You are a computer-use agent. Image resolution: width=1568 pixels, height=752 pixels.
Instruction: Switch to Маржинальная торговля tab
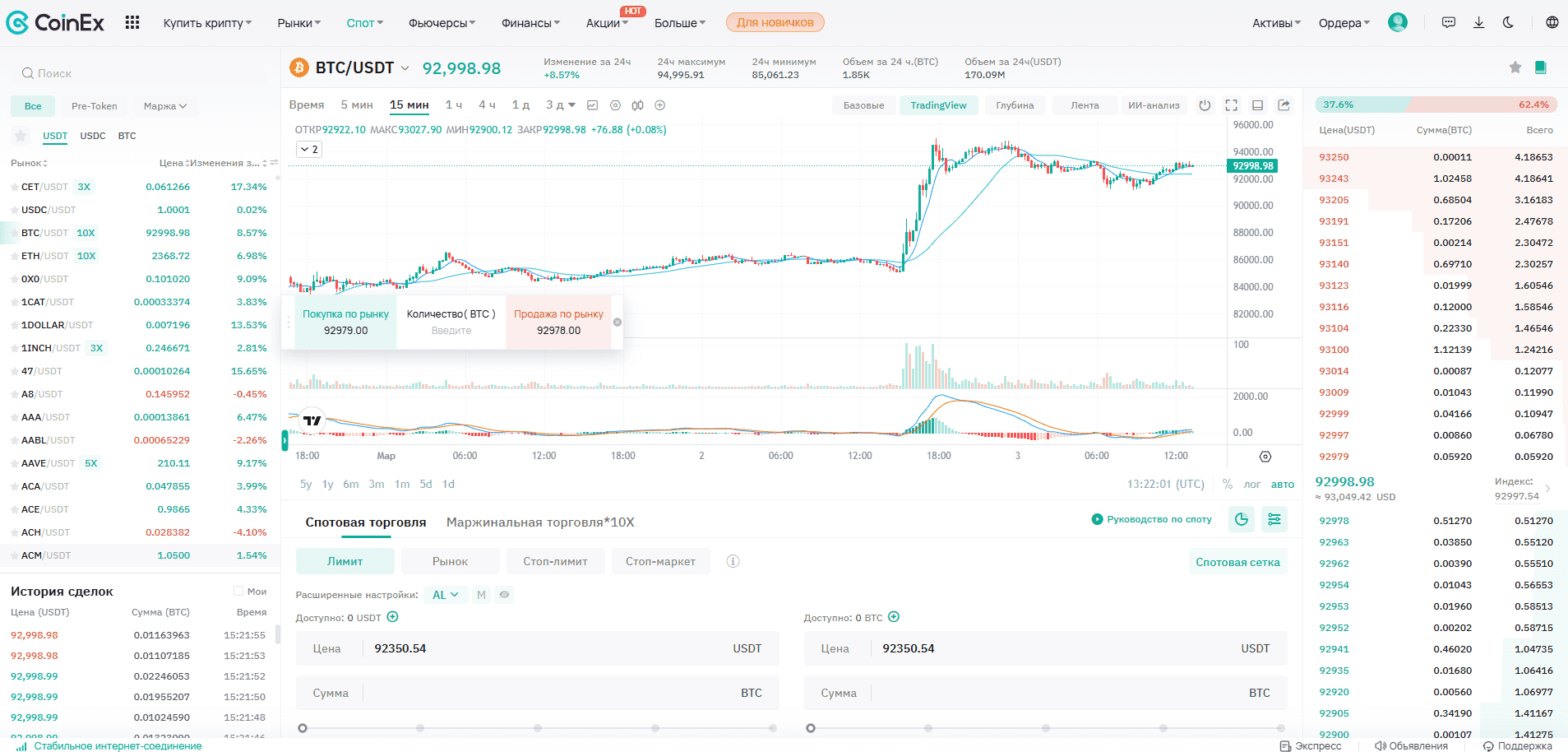pos(540,522)
